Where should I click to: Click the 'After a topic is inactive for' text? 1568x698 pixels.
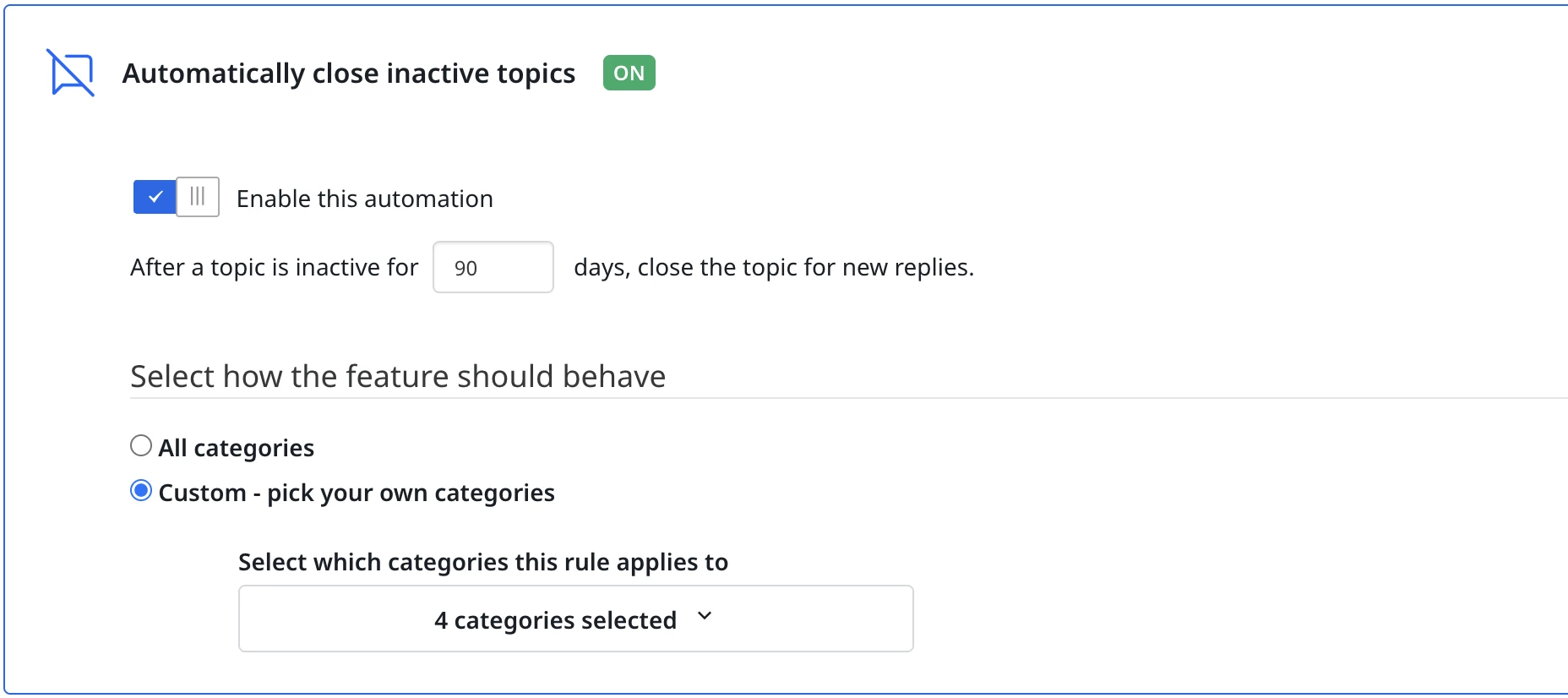coord(274,267)
